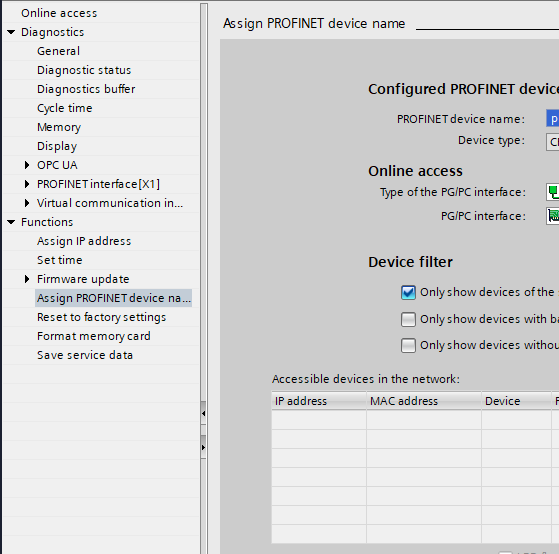Select Assign PROFINET device name entry
The width and height of the screenshot is (559, 554).
[113, 298]
